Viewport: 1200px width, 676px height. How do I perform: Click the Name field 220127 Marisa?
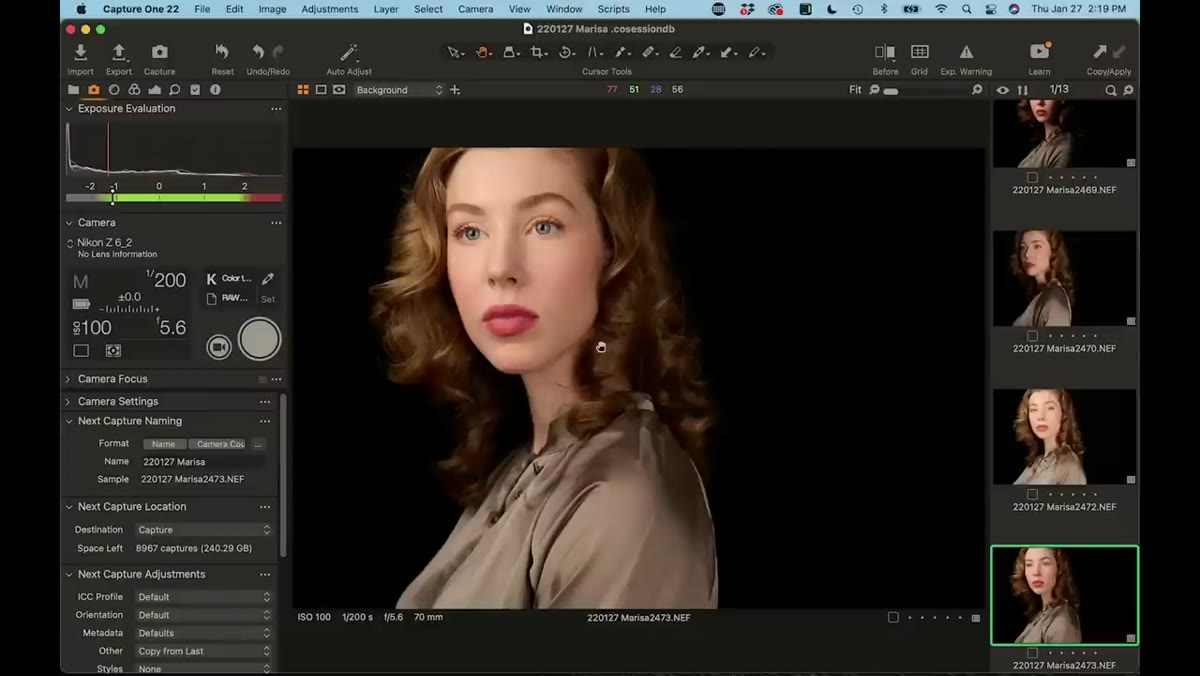pos(204,462)
